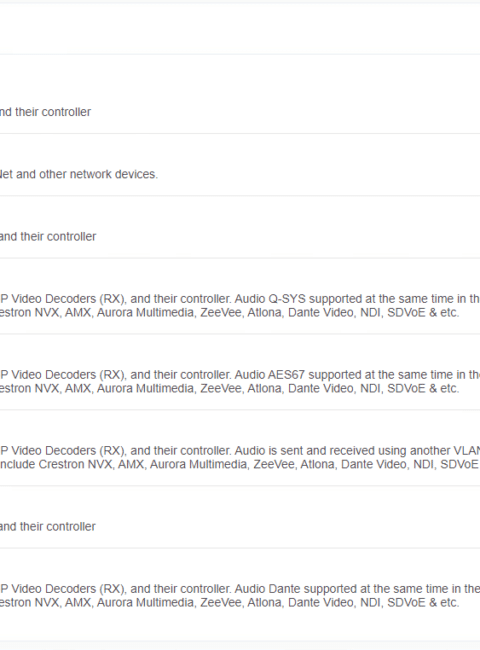Click the line beginning "nclude Crestron NVX"
This screenshot has height=650, width=480.
pos(240,464)
